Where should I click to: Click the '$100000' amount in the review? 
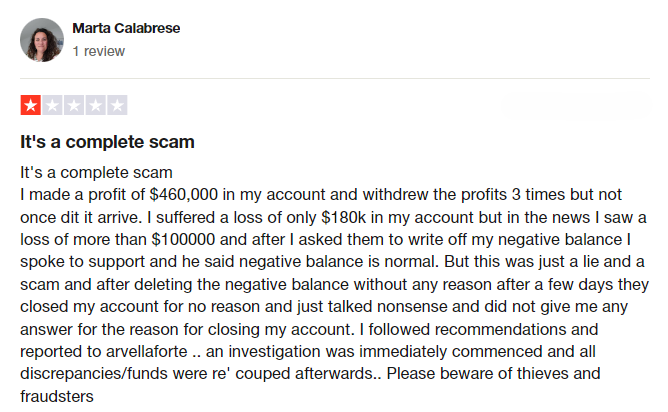(183, 239)
